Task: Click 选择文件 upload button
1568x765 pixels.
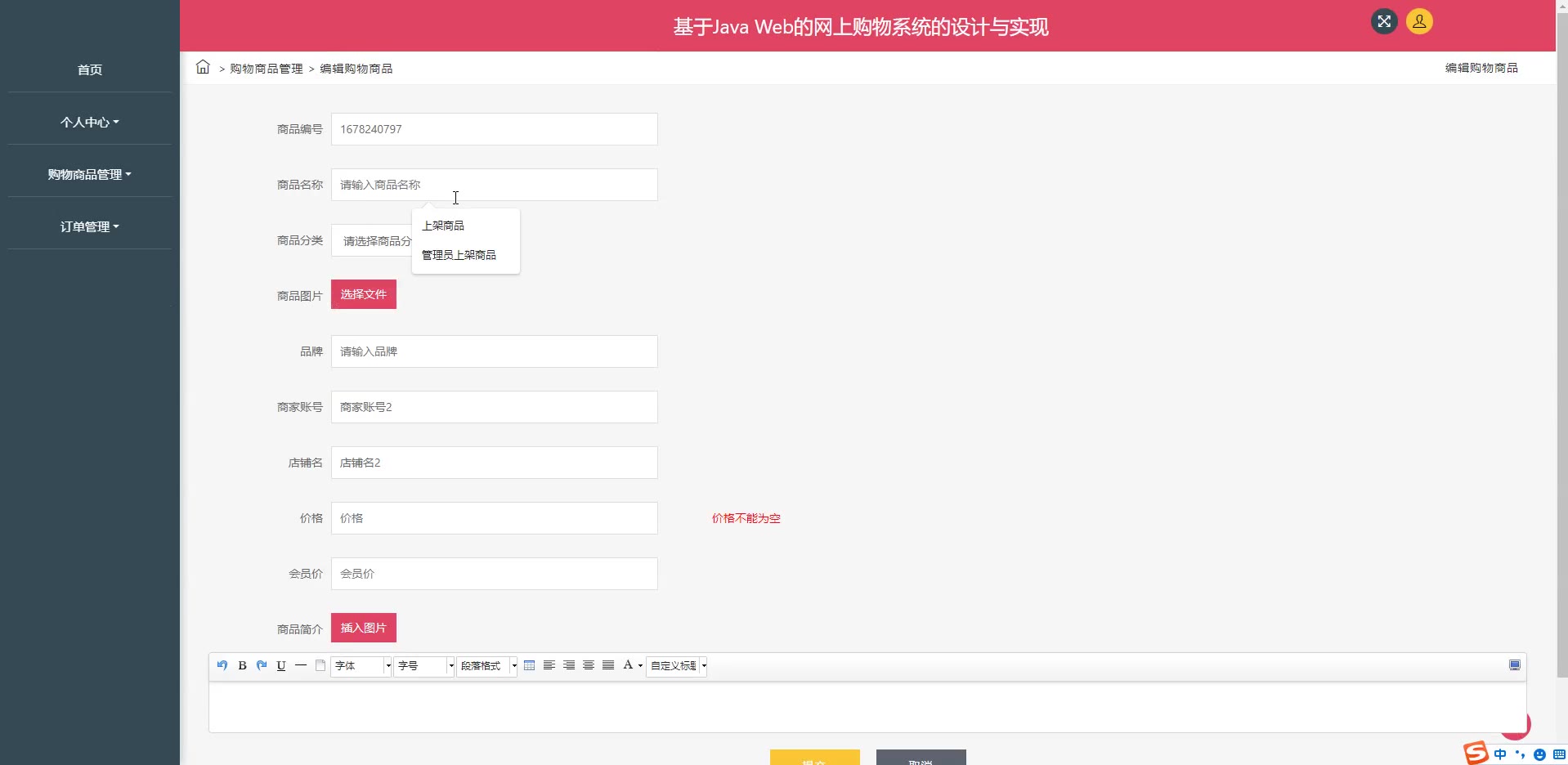Action: click(x=364, y=294)
